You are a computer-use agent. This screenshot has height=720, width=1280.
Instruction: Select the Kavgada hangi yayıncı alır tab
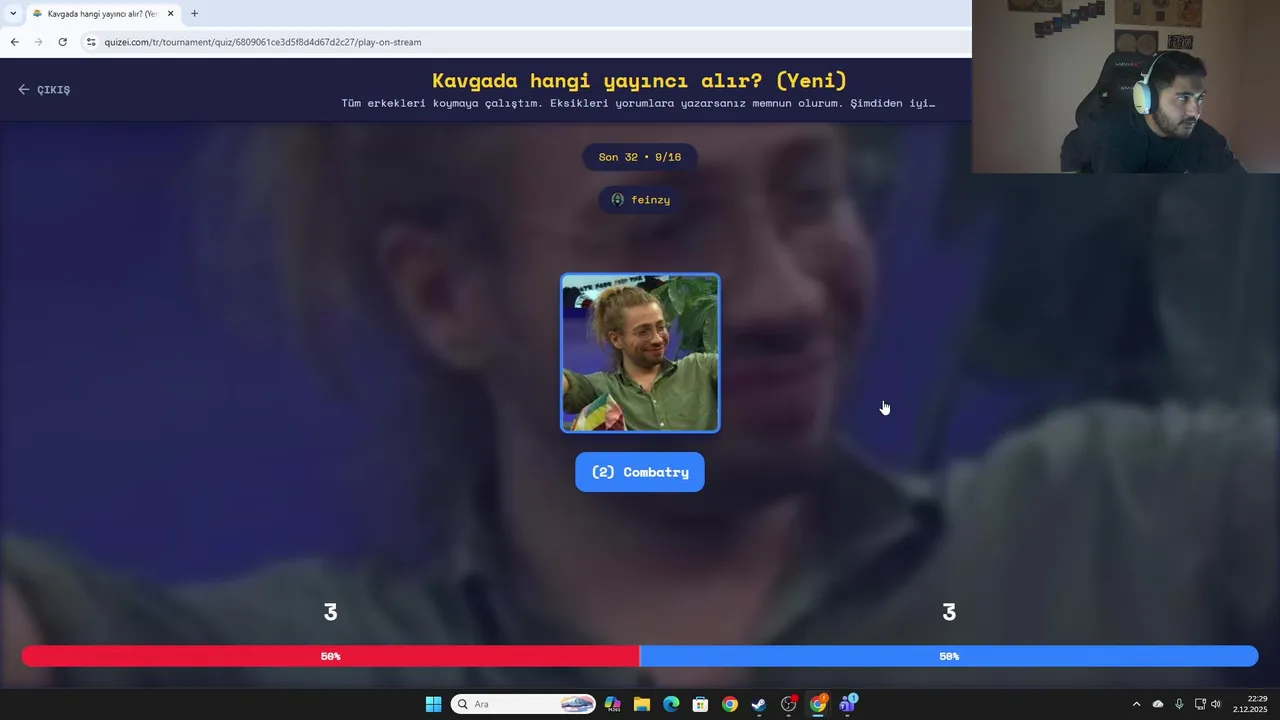(104, 14)
